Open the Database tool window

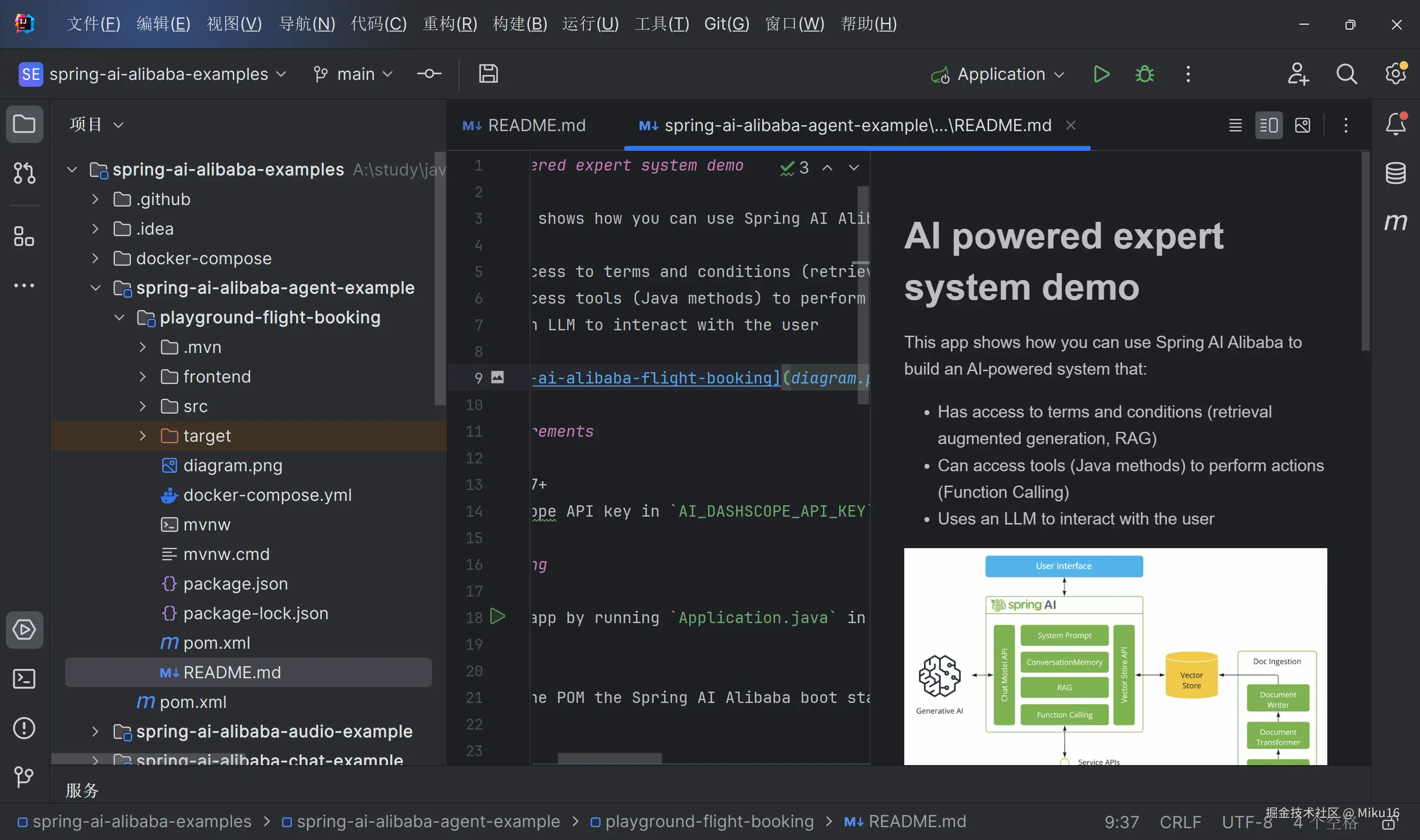click(1395, 173)
